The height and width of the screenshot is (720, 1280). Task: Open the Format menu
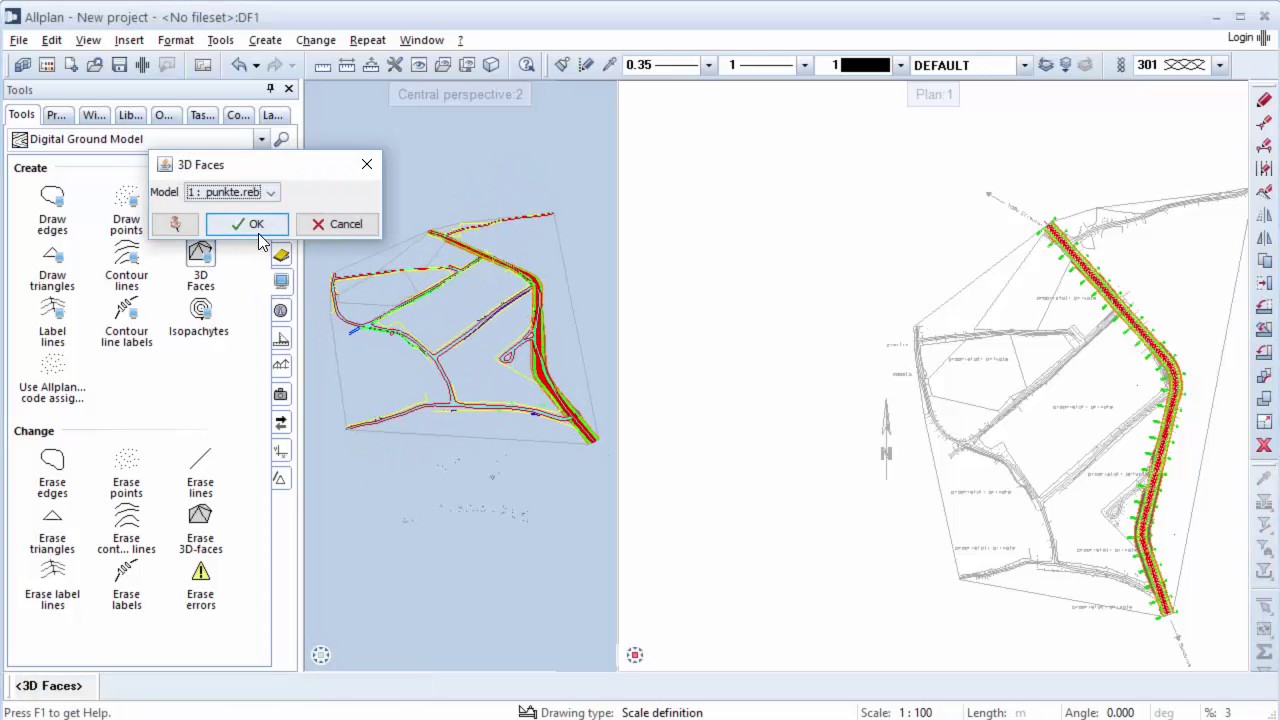(x=175, y=40)
